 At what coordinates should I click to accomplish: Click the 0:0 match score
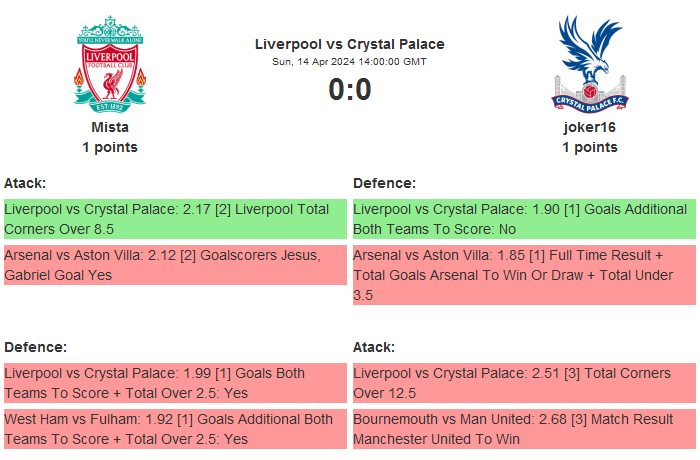tap(349, 90)
